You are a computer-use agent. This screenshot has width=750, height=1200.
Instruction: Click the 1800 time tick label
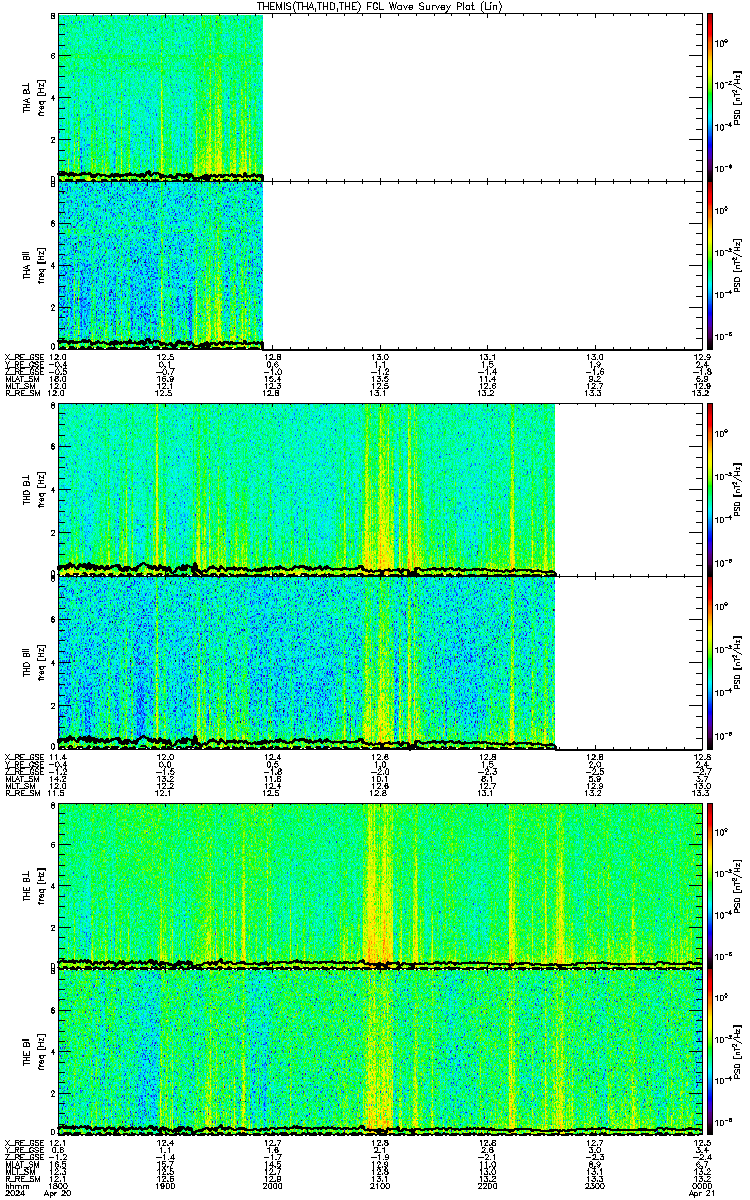60,1184
